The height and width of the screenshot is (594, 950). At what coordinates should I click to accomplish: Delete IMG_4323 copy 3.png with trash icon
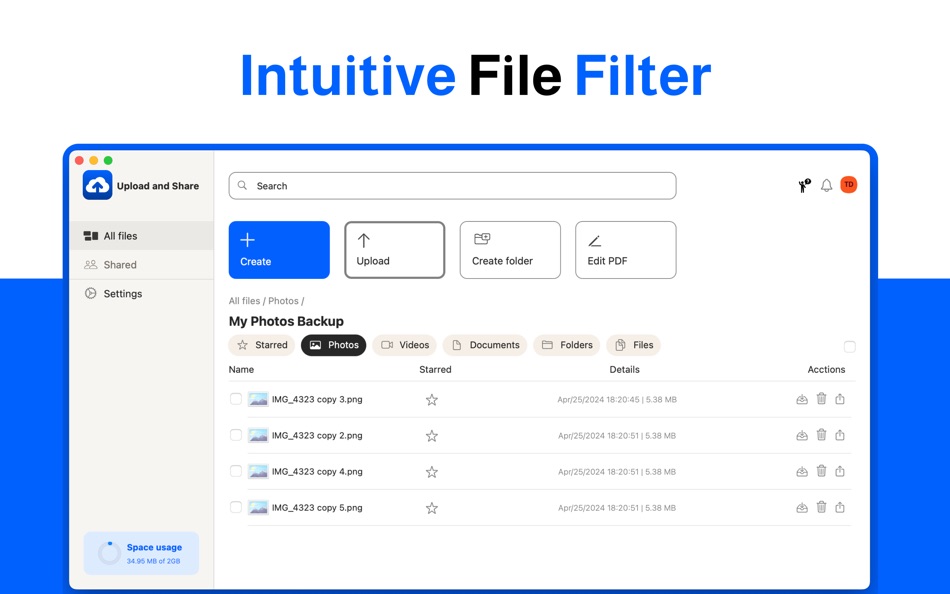(822, 398)
